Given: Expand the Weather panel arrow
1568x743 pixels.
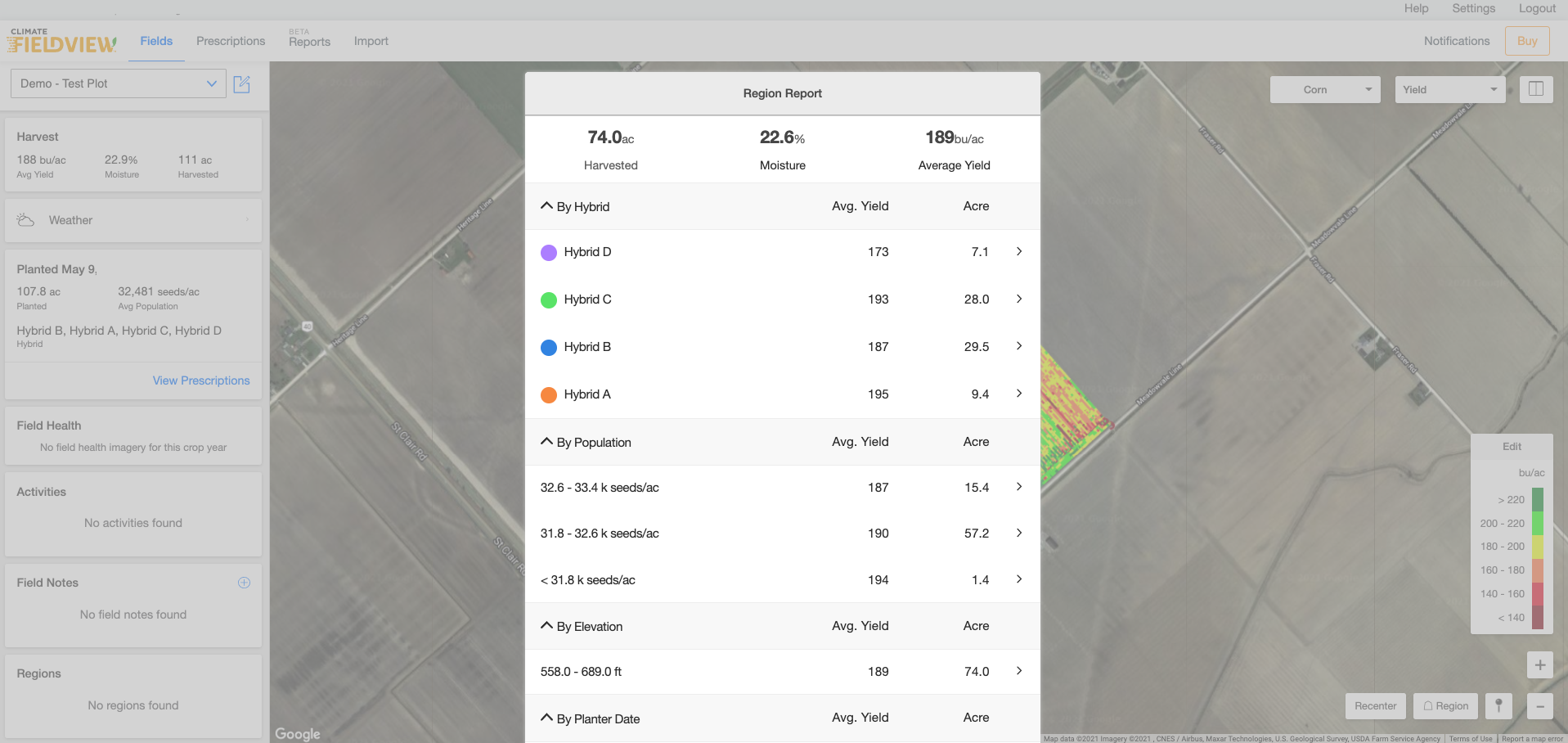Looking at the screenshot, I should [248, 220].
